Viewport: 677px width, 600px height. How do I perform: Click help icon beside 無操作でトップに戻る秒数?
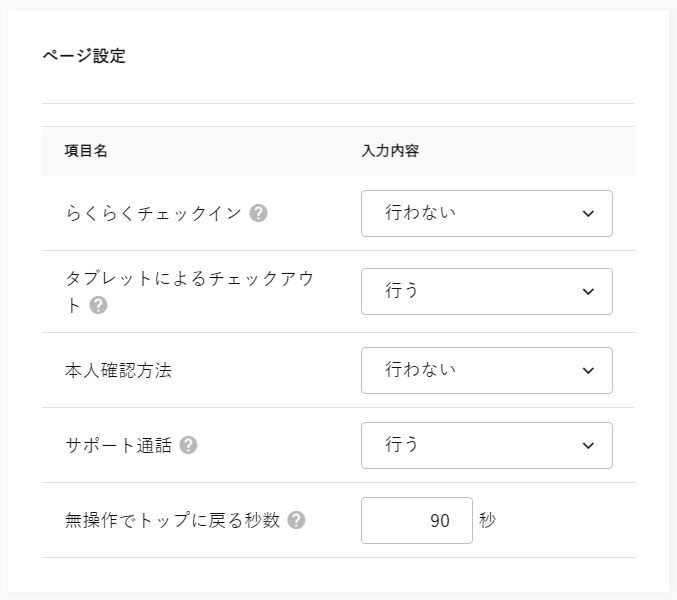296,520
